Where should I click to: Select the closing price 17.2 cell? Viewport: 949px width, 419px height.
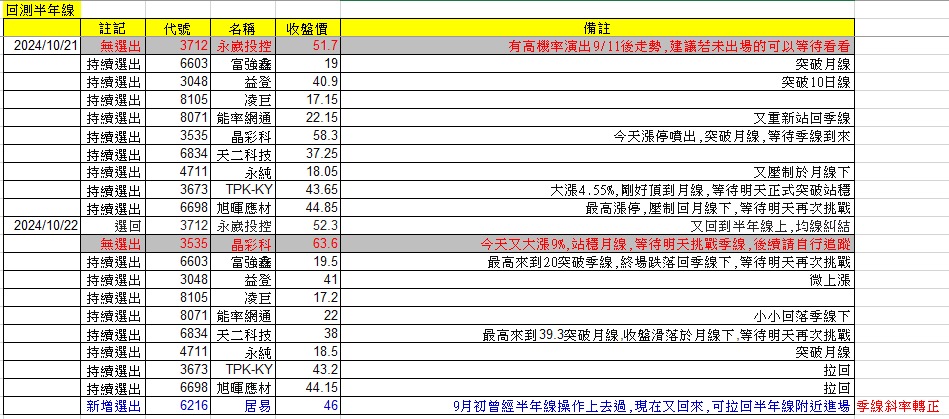308,299
